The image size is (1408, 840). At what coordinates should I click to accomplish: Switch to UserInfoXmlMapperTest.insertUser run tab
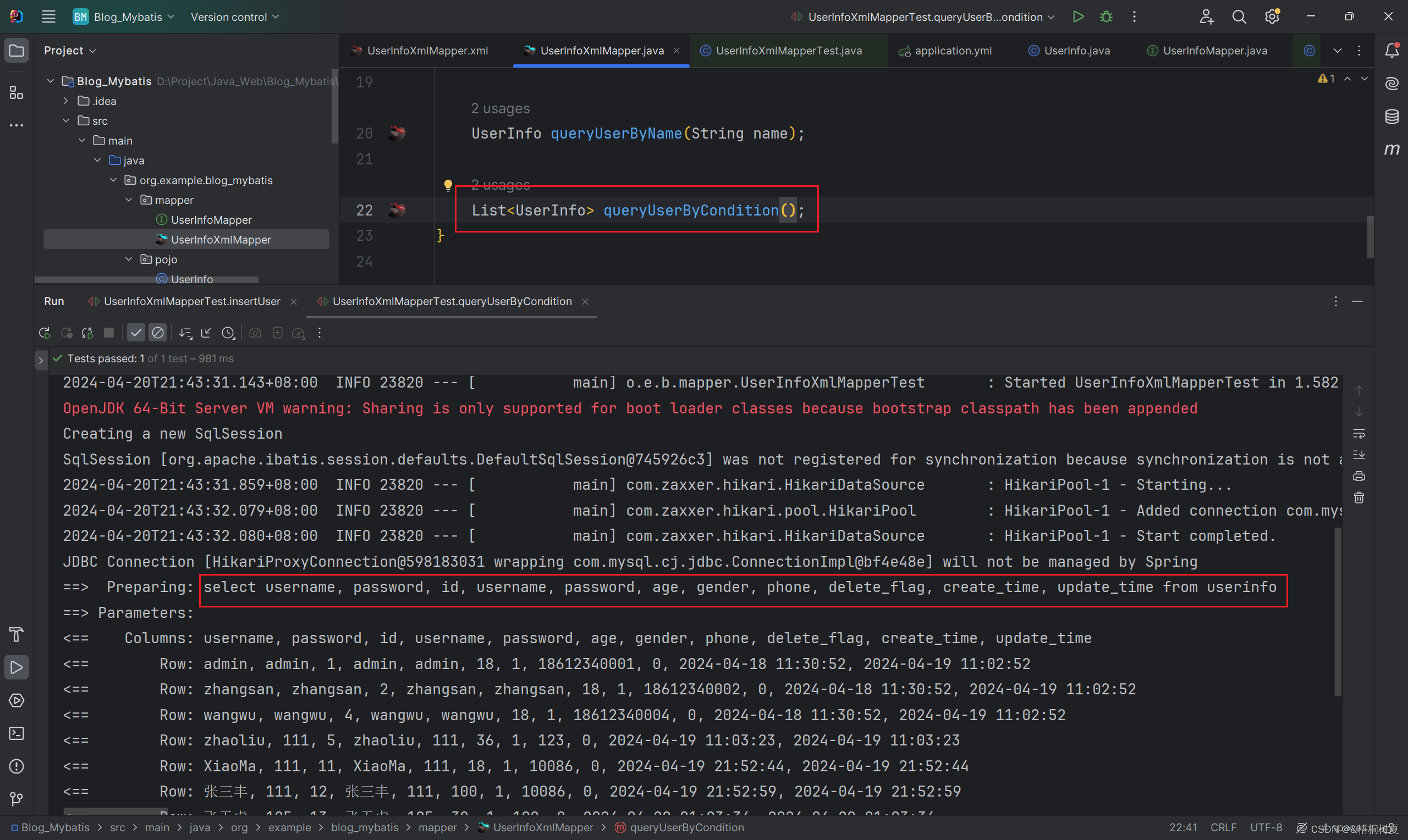coord(192,302)
